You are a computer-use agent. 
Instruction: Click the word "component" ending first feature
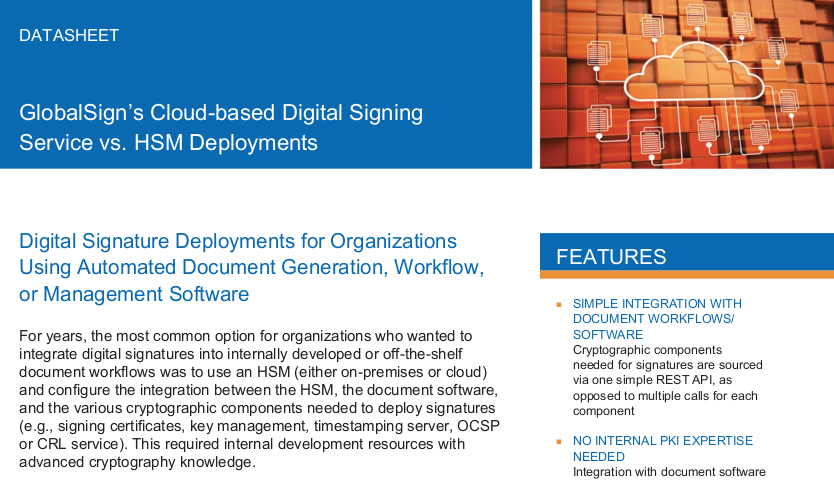tap(604, 411)
